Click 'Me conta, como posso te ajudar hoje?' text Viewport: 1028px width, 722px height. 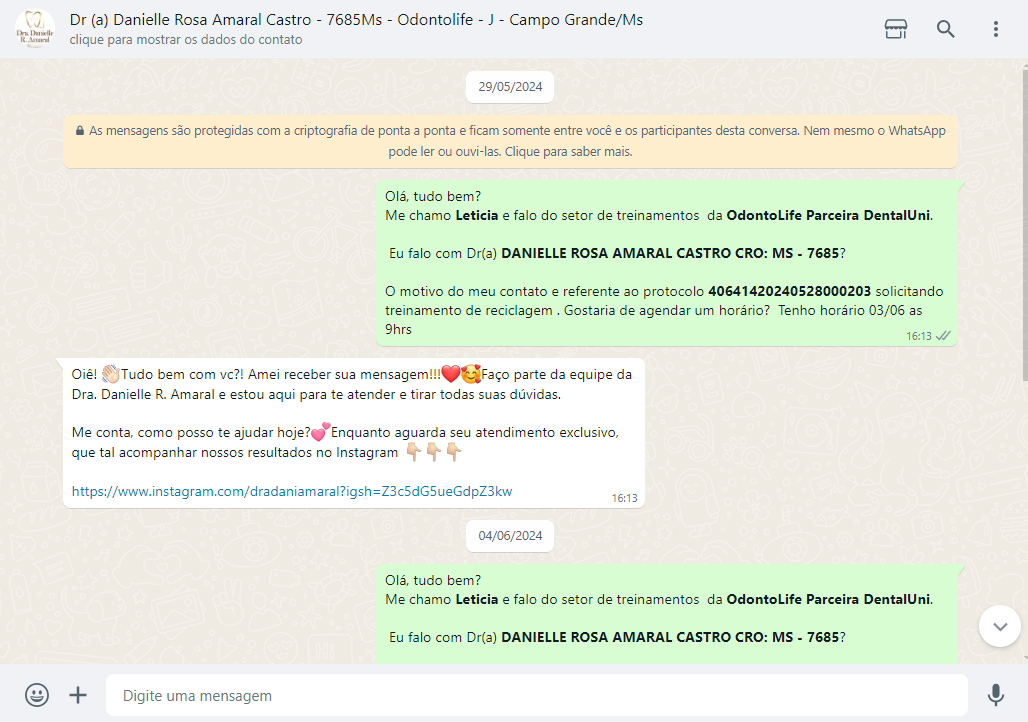click(x=191, y=432)
